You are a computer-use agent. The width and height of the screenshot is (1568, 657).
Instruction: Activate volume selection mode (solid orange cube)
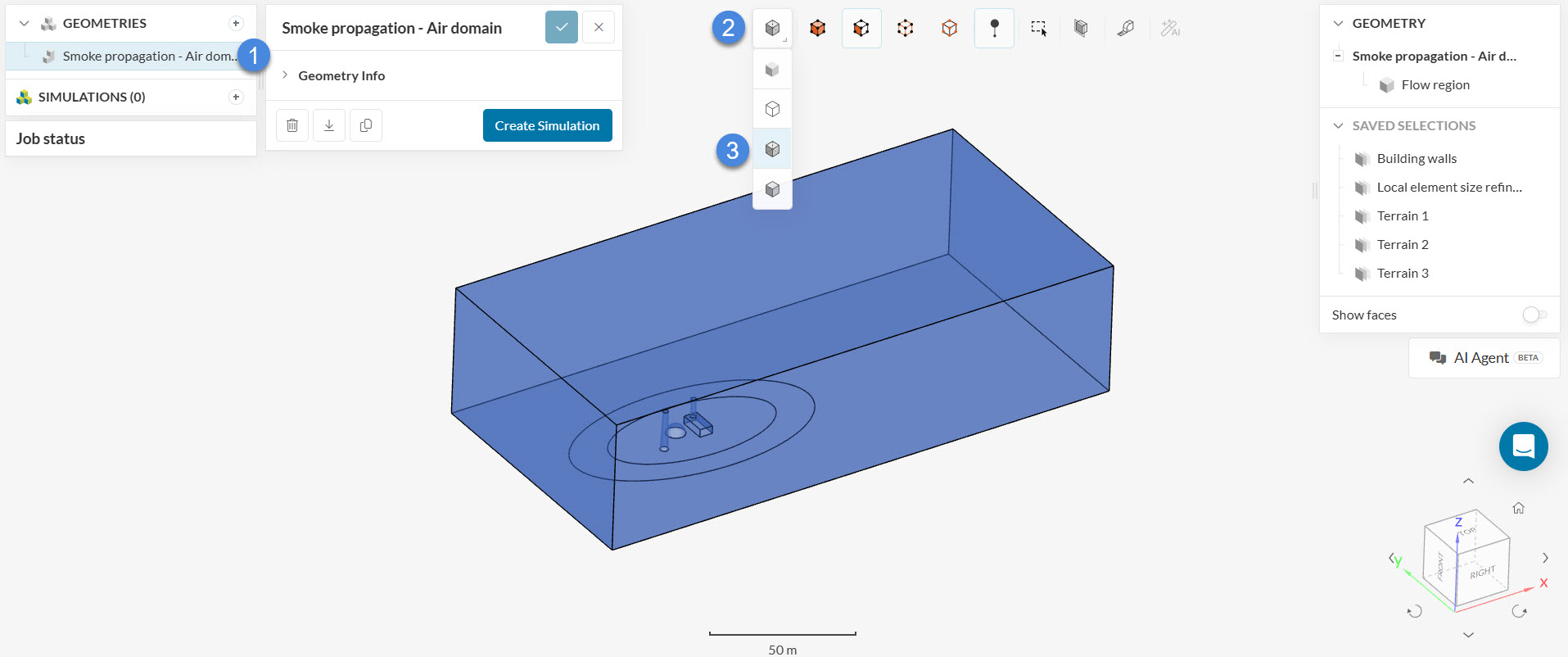click(817, 29)
